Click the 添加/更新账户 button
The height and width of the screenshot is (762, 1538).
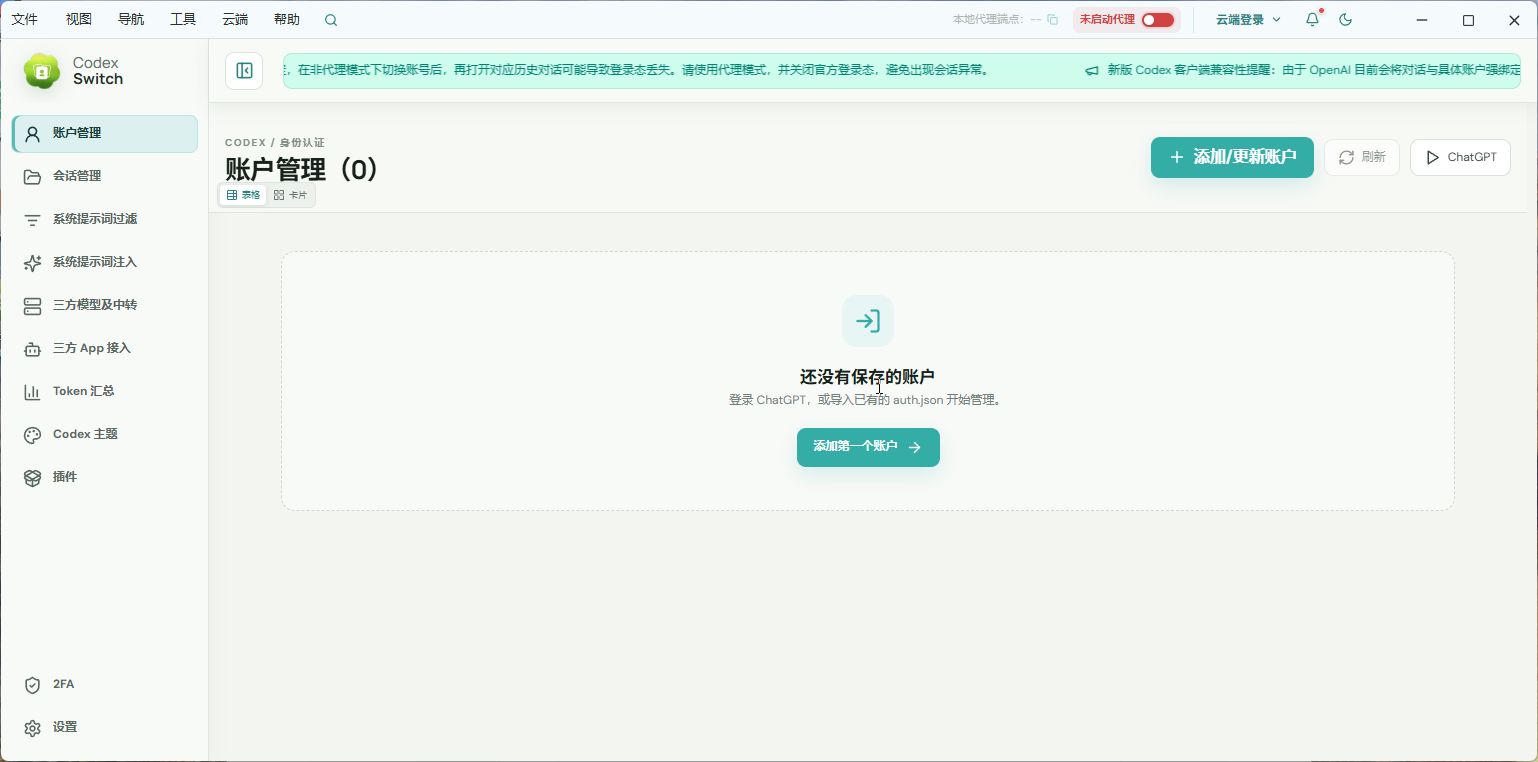(x=1232, y=157)
